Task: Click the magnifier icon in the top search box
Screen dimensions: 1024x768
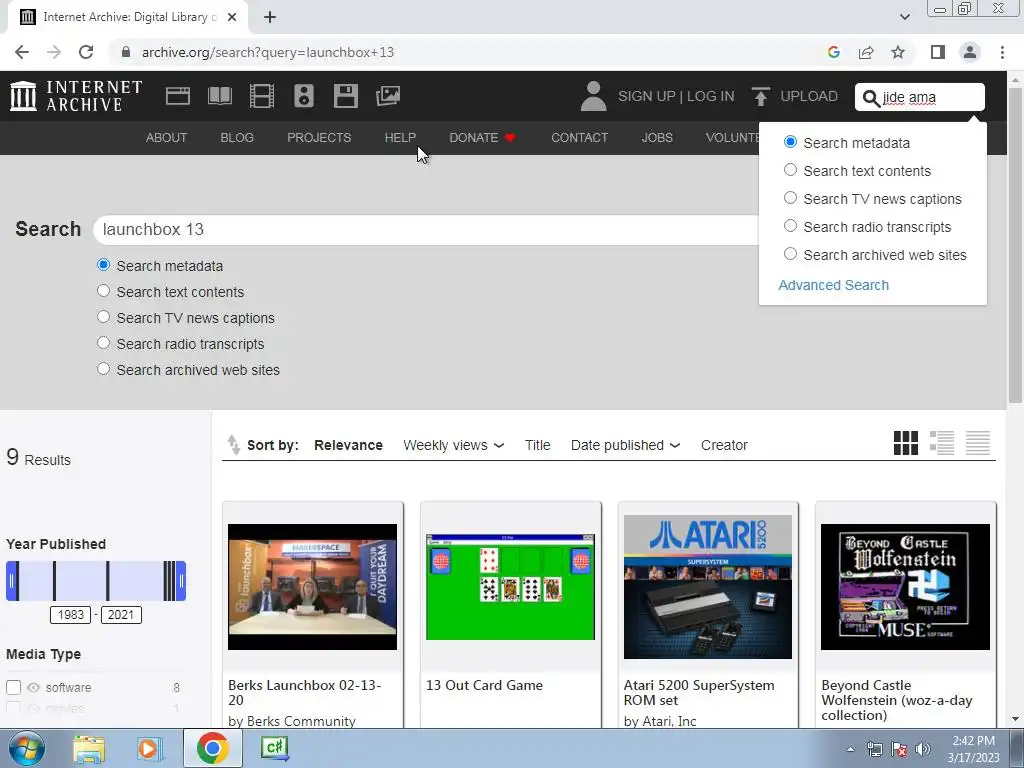Action: 871,98
